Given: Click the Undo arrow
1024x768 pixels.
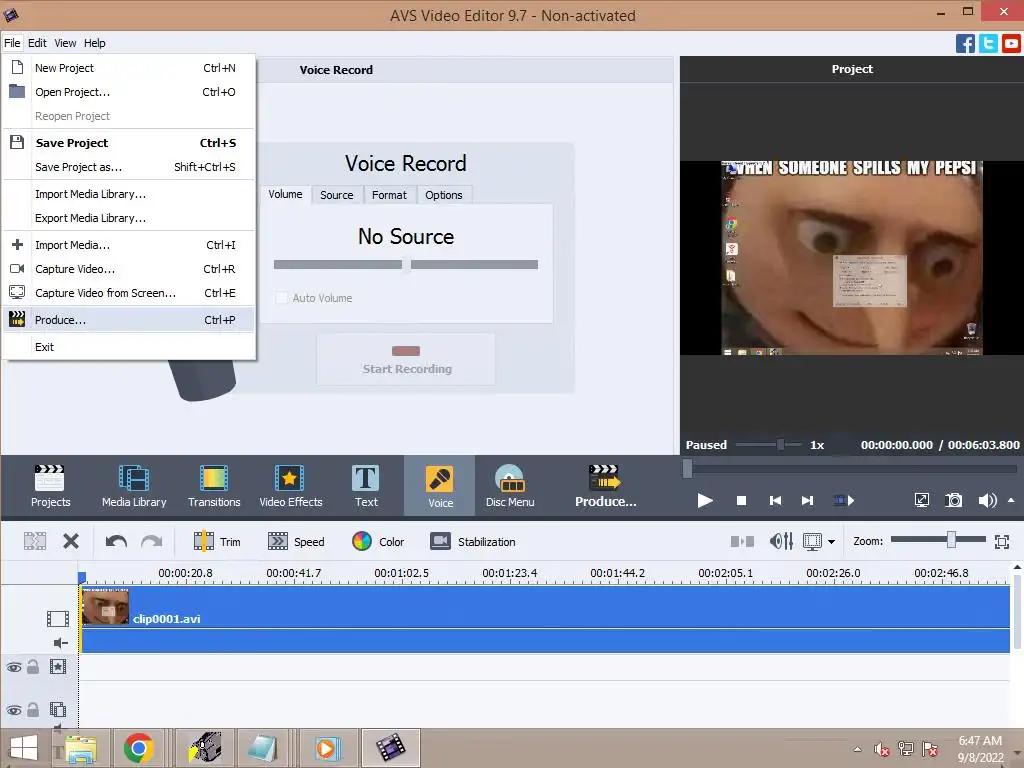Looking at the screenshot, I should 116,541.
